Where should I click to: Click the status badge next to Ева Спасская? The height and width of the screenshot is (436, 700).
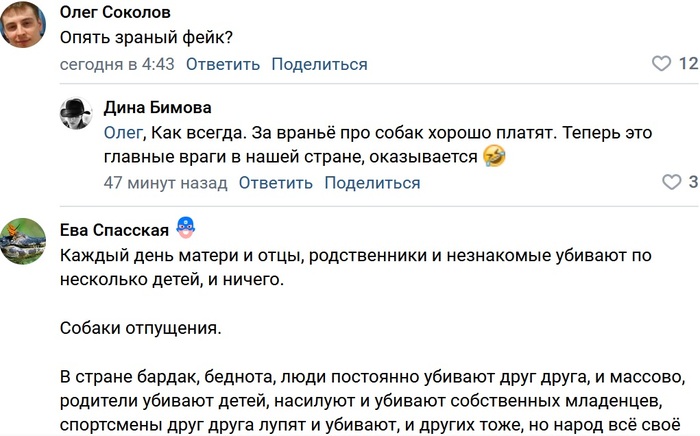tap(184, 228)
